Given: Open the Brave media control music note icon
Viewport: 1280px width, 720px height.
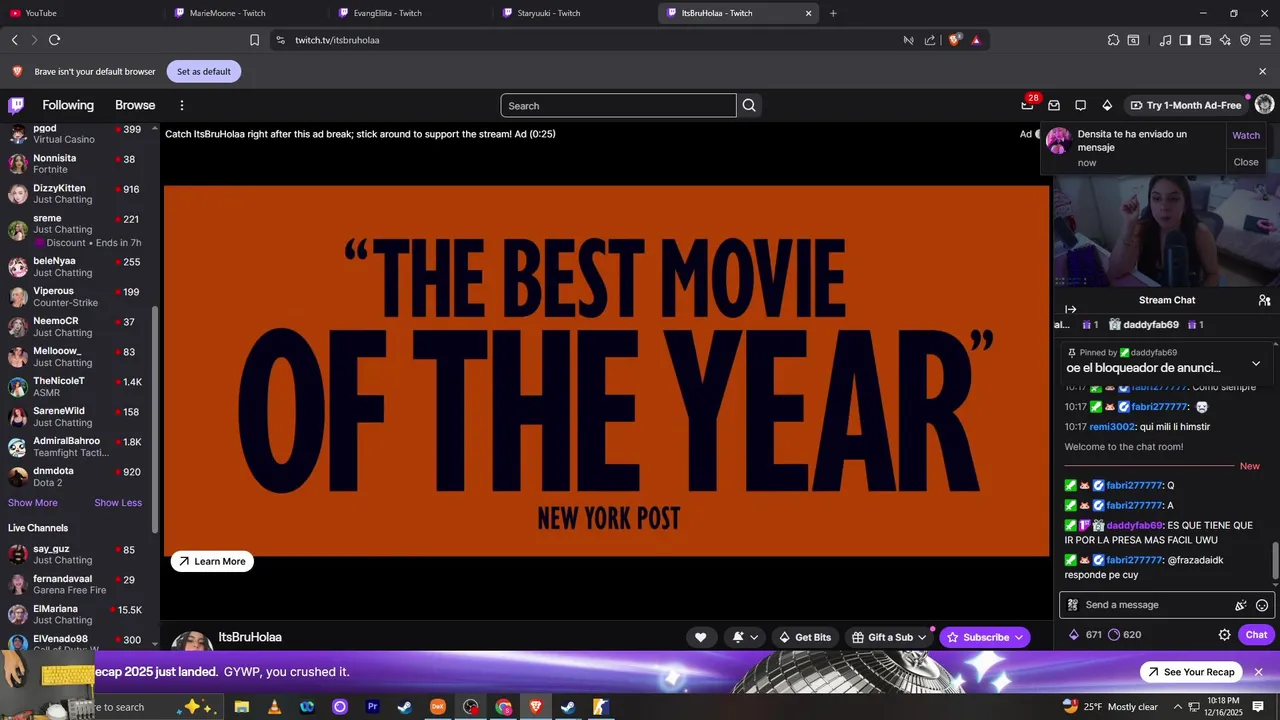Looking at the screenshot, I should point(1165,40).
